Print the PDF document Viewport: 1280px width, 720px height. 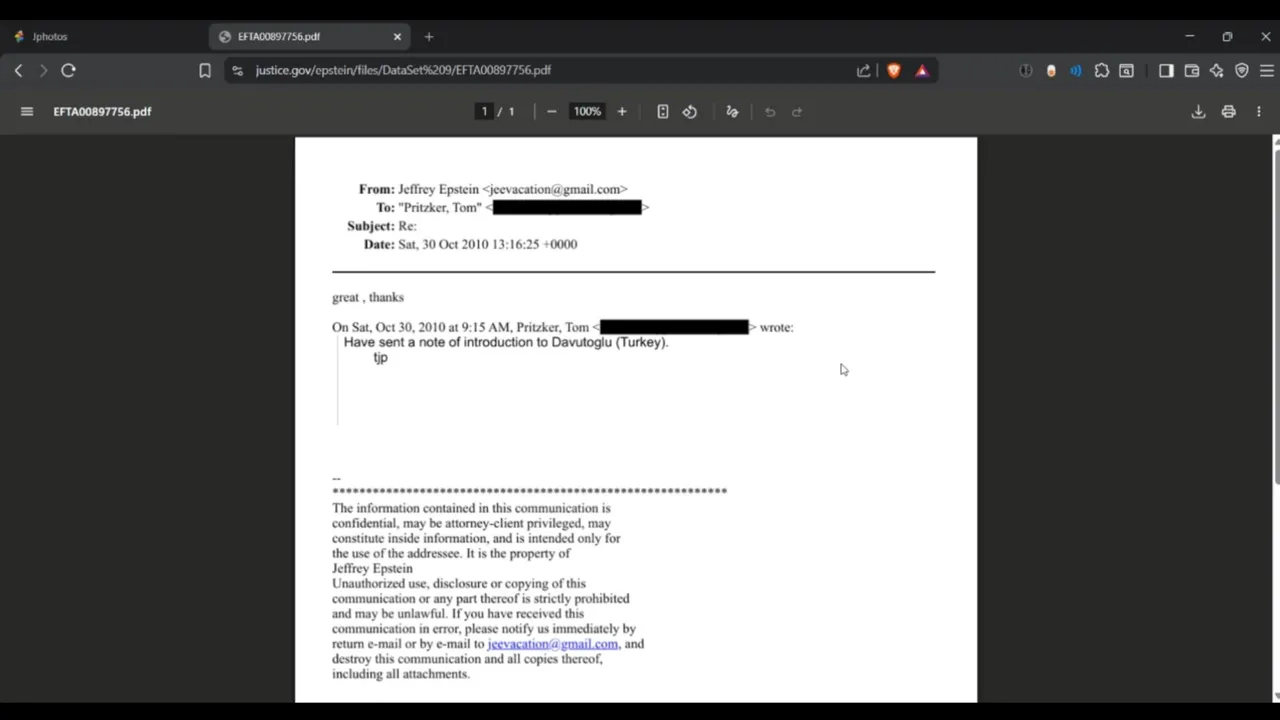(x=1228, y=111)
